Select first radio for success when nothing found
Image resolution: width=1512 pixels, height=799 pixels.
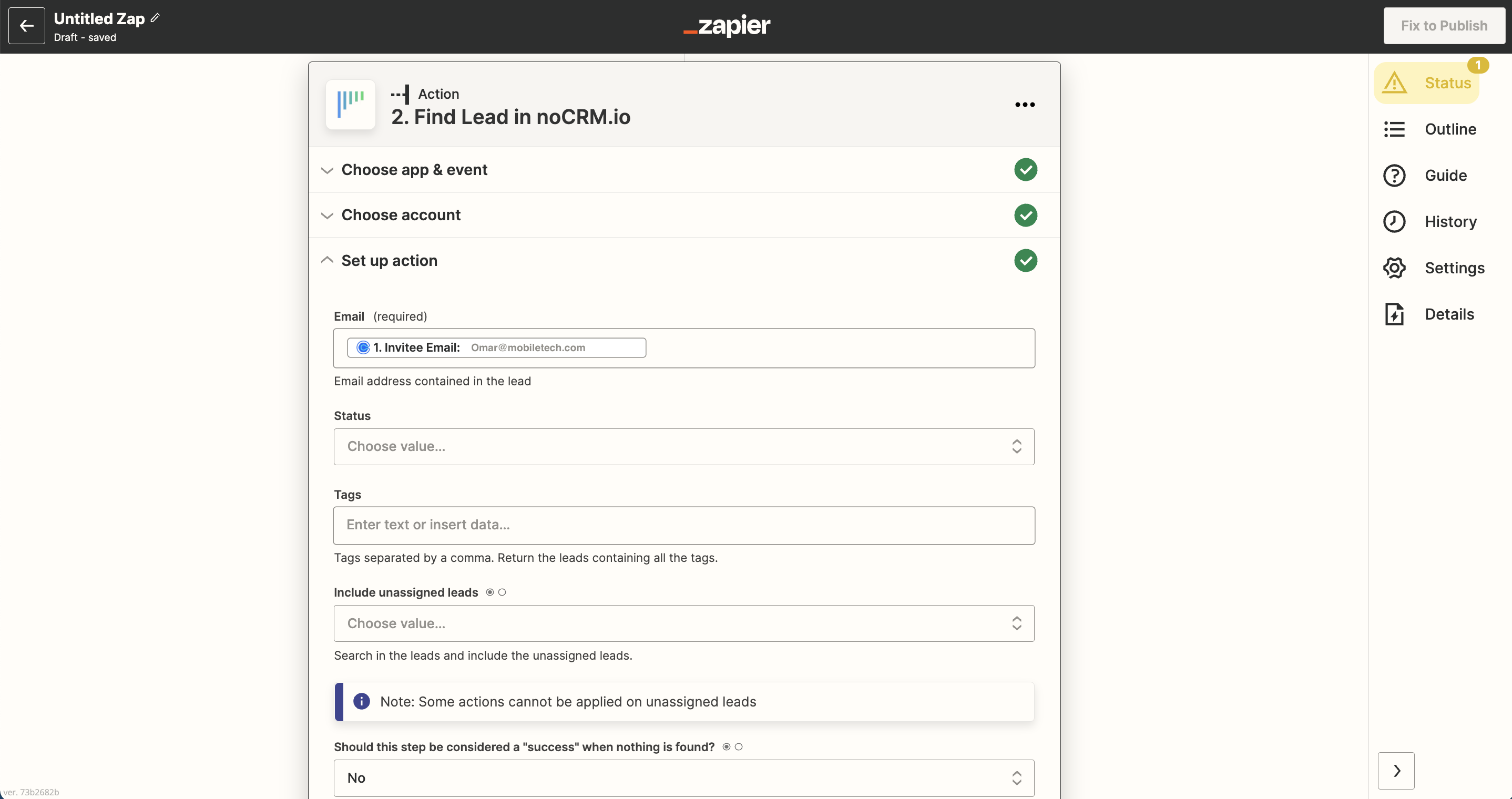click(726, 747)
